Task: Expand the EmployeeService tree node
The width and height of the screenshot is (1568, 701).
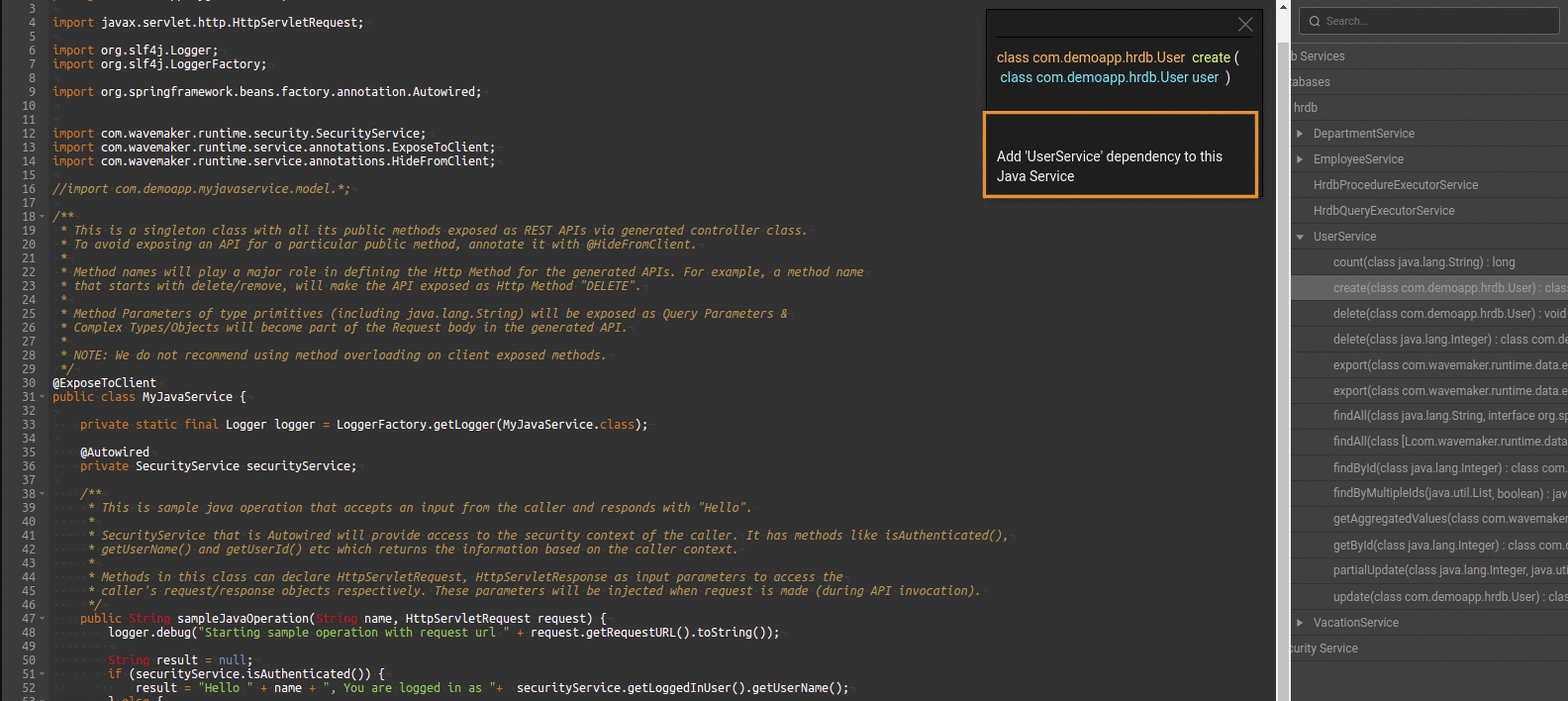Action: coord(1300,159)
